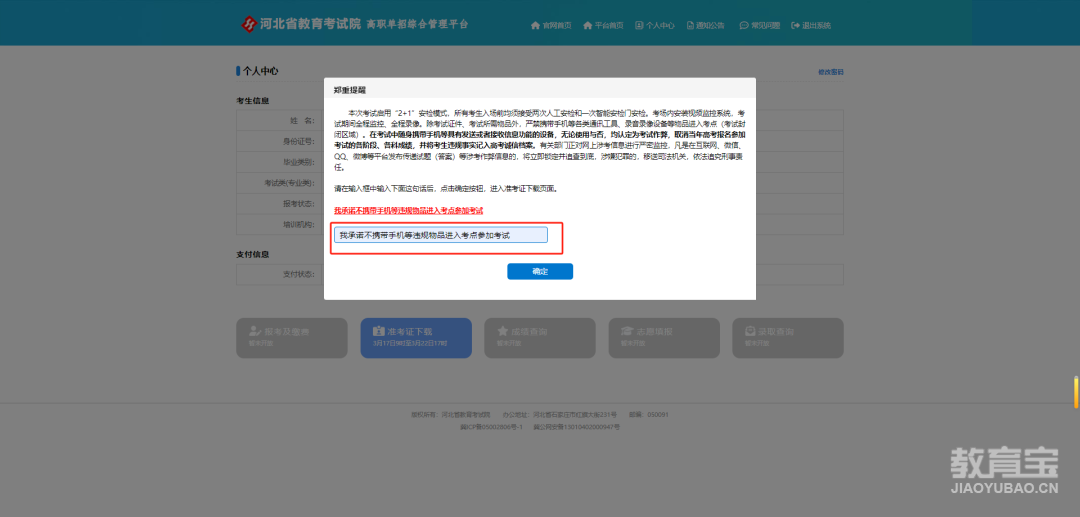Click the chat bubble icon beside 常见问题
Viewport: 1080px width, 517px height.
(x=744, y=25)
